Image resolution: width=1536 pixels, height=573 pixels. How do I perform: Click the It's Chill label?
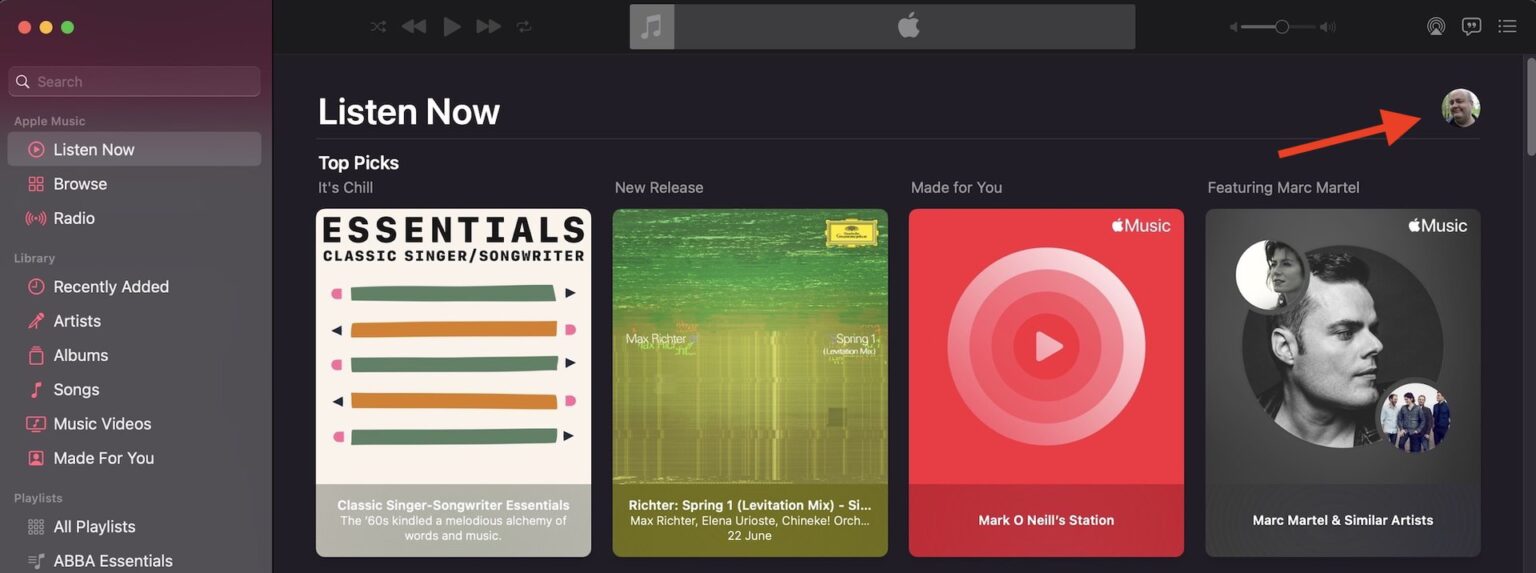[345, 188]
